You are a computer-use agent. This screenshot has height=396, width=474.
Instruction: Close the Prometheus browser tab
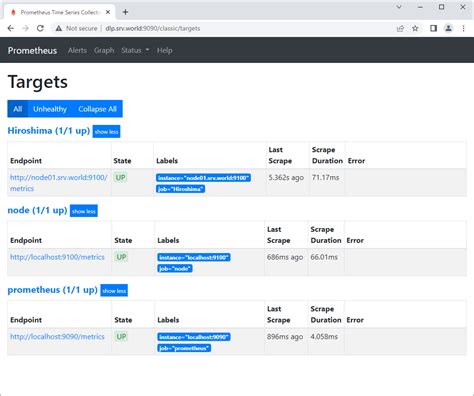(108, 12)
